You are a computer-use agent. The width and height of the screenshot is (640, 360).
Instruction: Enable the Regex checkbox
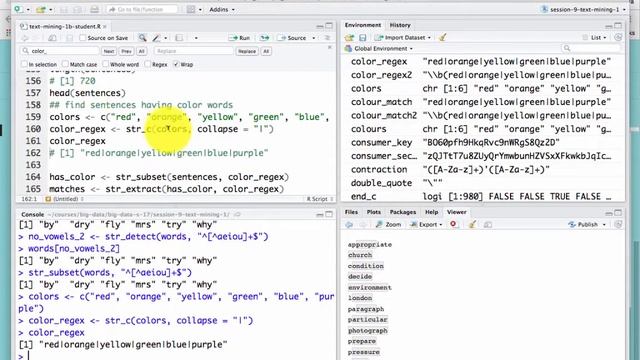(148, 64)
